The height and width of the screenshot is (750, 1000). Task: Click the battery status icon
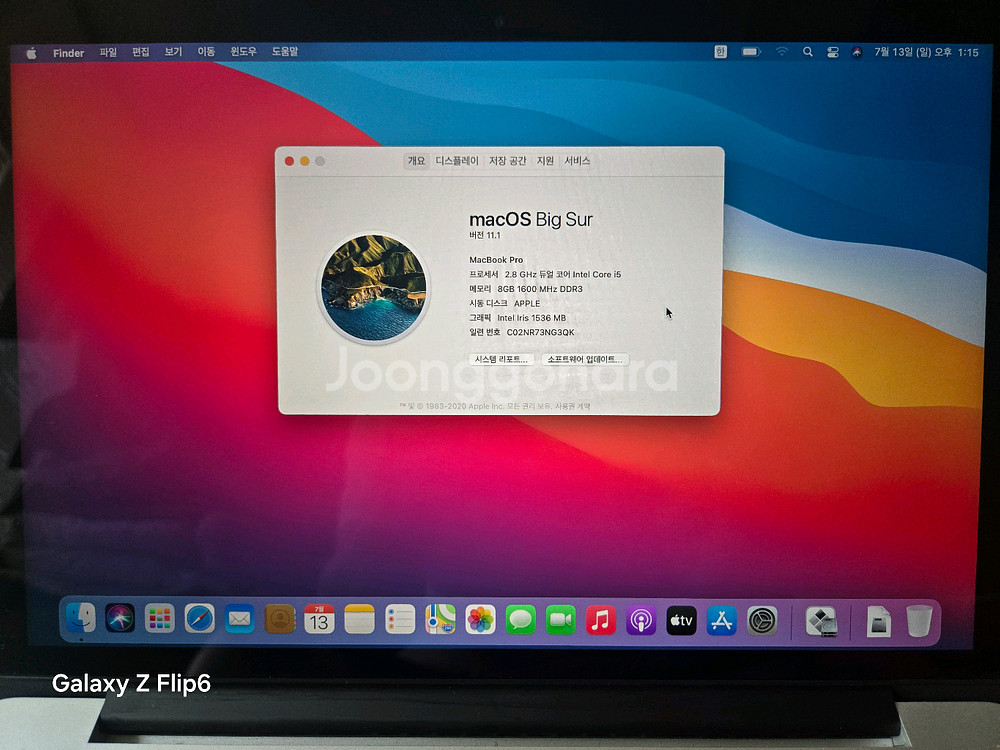pyautogui.click(x=751, y=52)
